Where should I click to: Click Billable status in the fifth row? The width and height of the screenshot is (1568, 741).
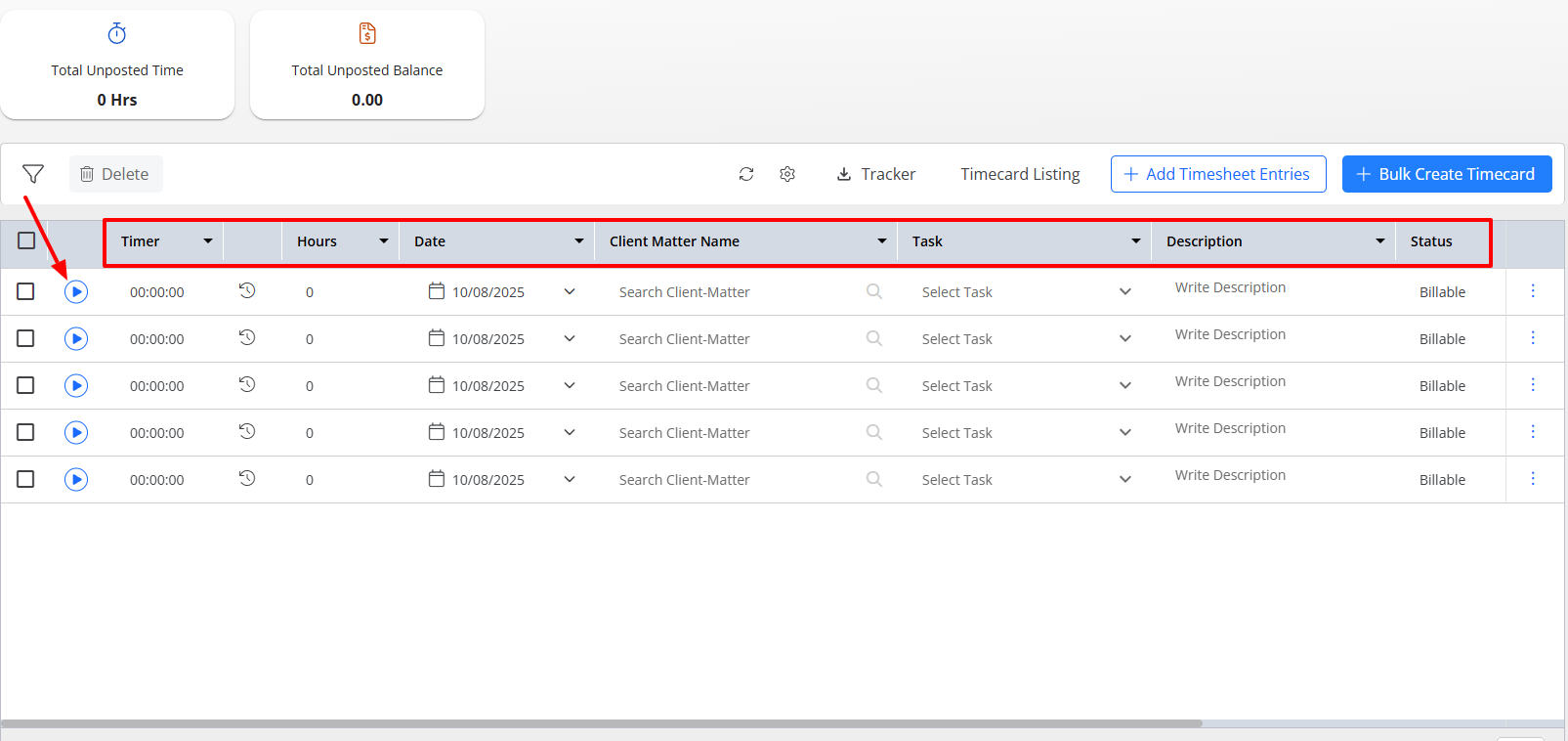[x=1443, y=480]
